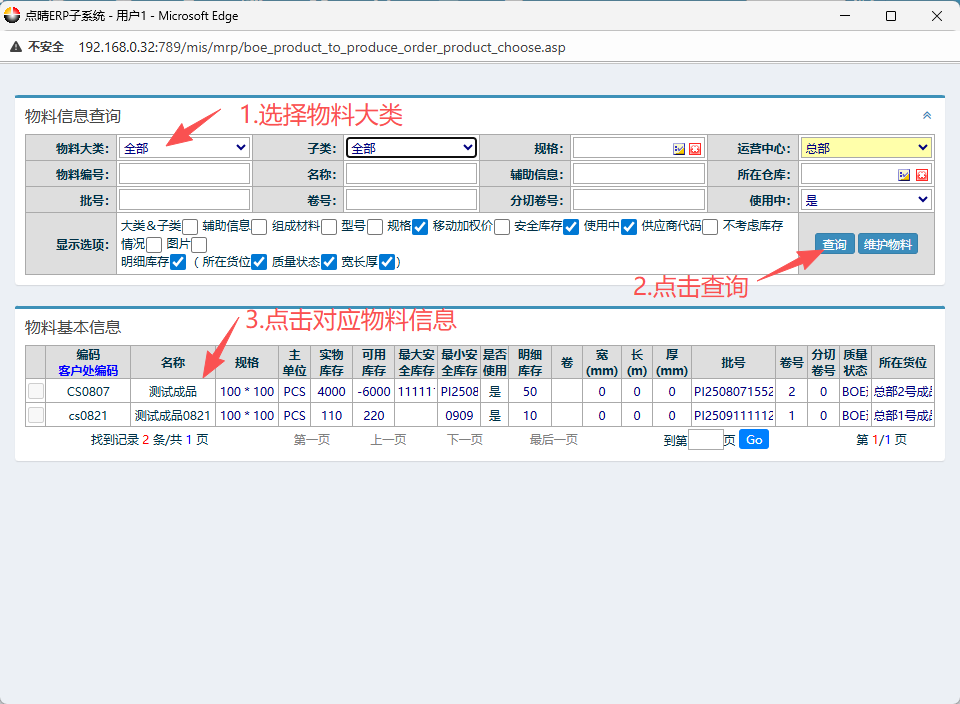Uncheck the 安全库存 display option

[x=571, y=227]
